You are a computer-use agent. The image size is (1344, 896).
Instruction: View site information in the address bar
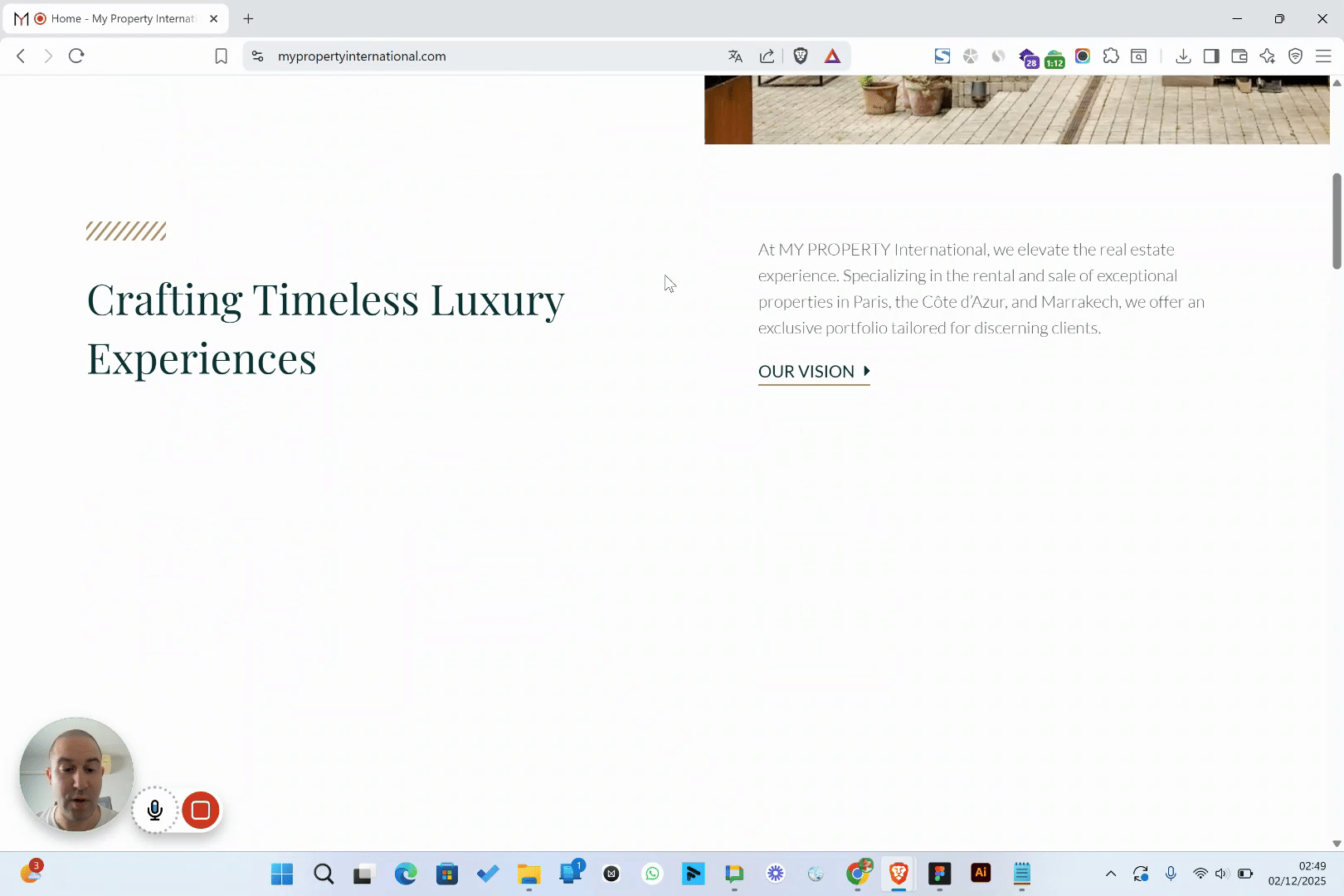(258, 56)
